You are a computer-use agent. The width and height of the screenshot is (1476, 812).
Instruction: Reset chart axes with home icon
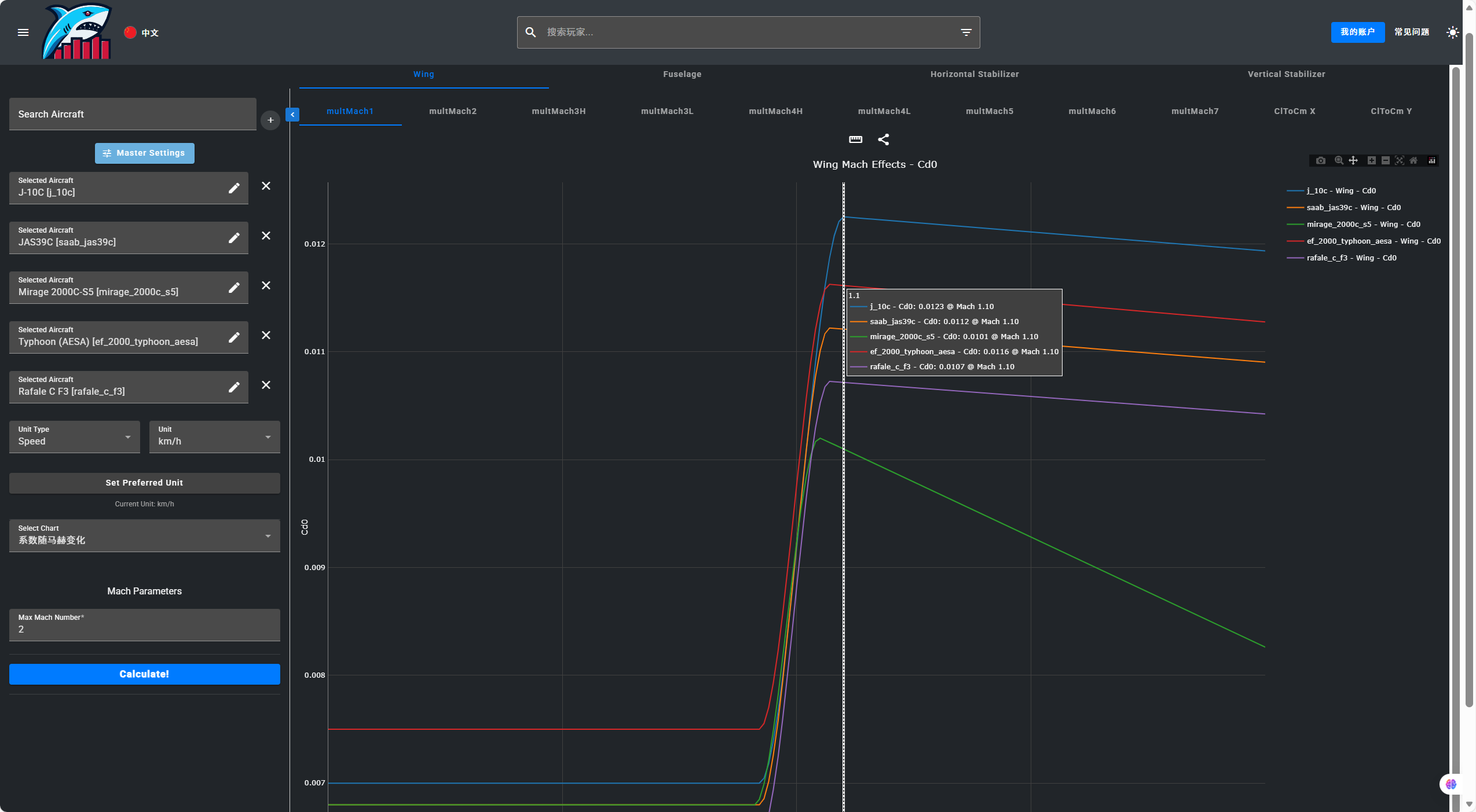pos(1413,160)
